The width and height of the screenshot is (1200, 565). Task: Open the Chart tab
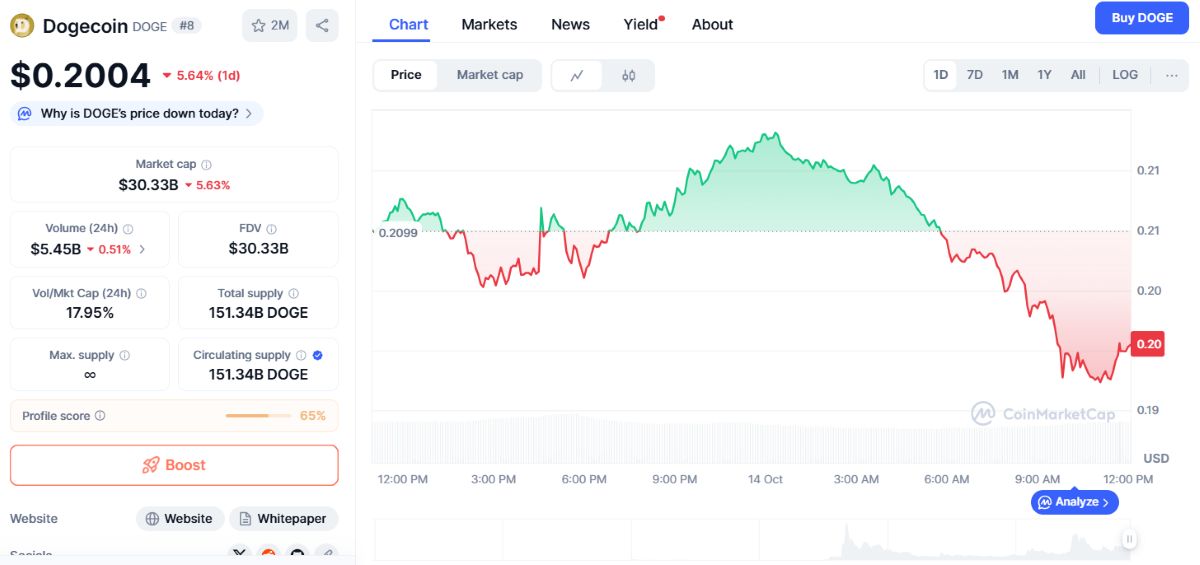pos(408,24)
